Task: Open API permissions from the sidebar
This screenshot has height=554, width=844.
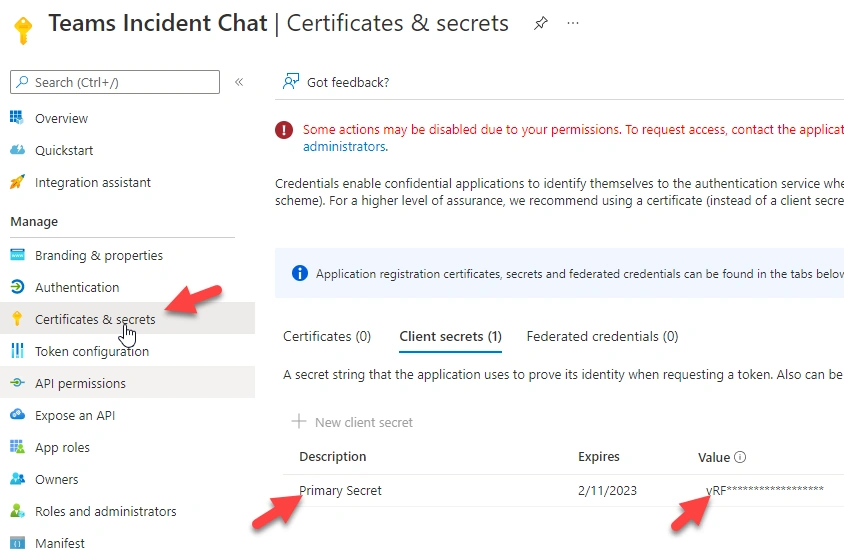Action: pos(128,383)
